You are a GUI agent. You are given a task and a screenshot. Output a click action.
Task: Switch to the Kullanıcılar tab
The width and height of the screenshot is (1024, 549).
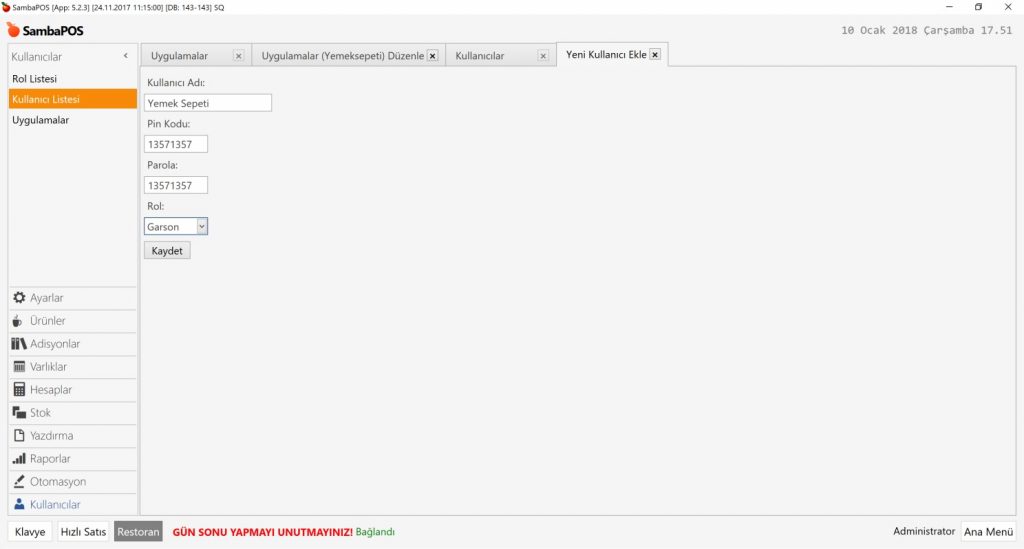tap(480, 56)
